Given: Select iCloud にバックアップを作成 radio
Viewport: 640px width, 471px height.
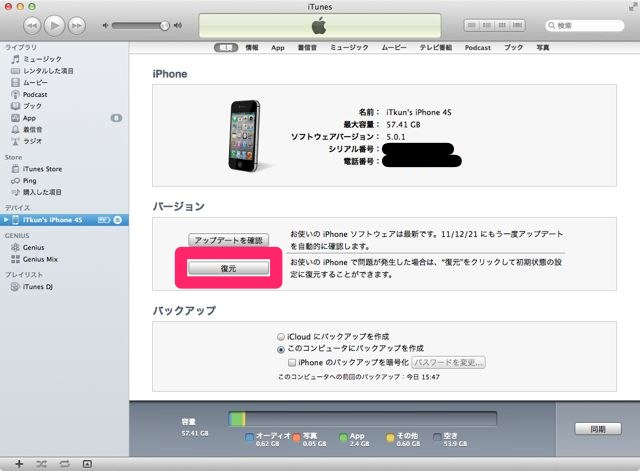Looking at the screenshot, I should point(281,337).
